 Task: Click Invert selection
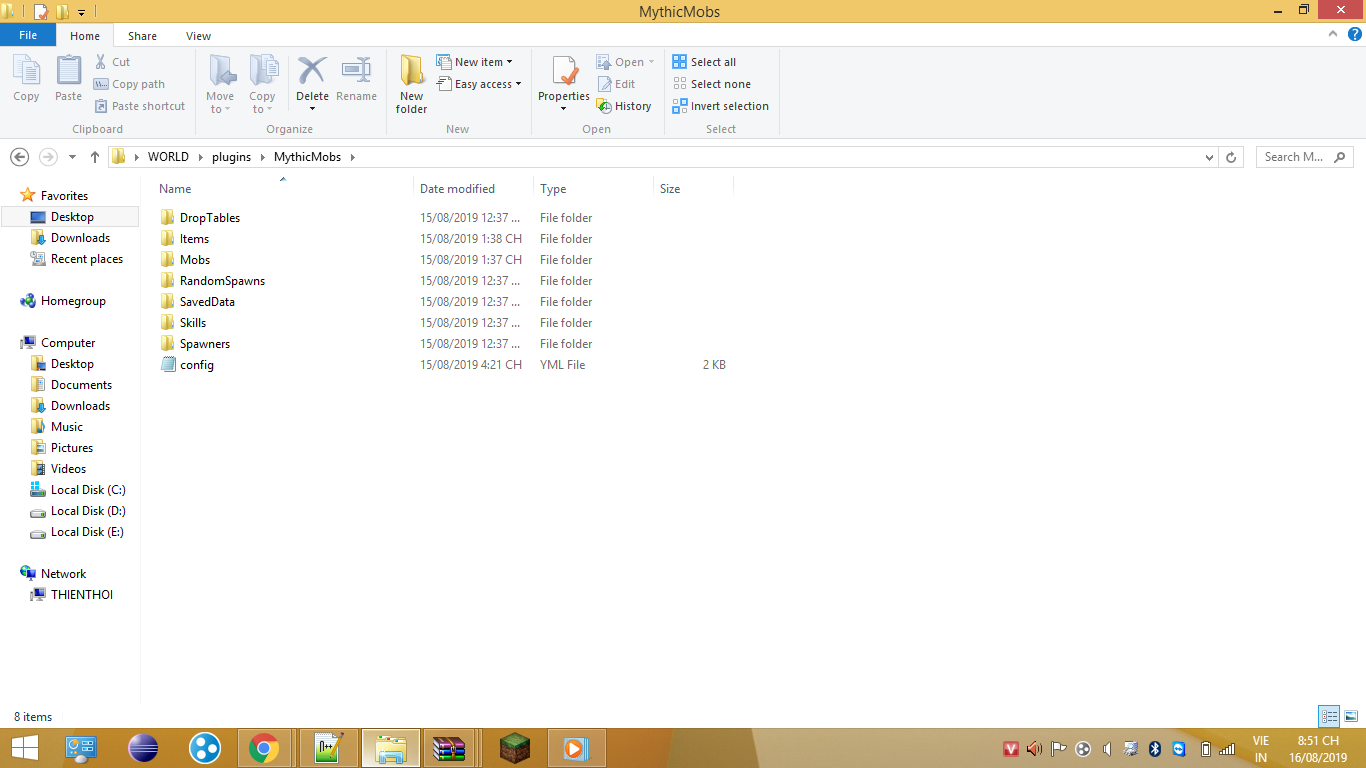[x=721, y=106]
